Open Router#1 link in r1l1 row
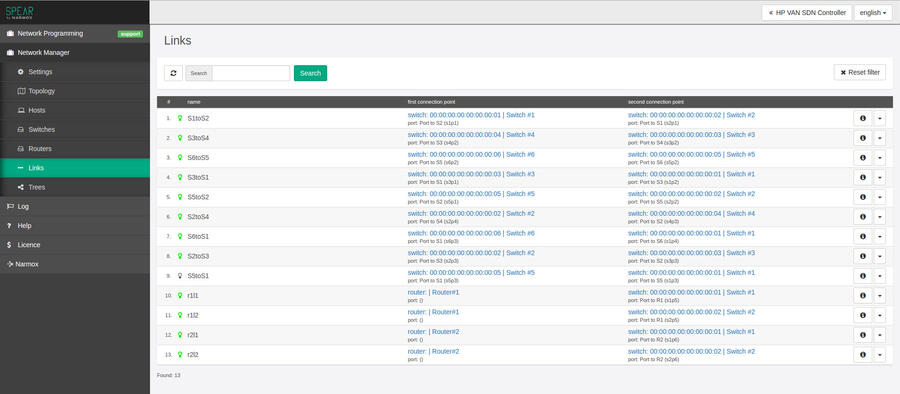The width and height of the screenshot is (900, 394). click(445, 292)
